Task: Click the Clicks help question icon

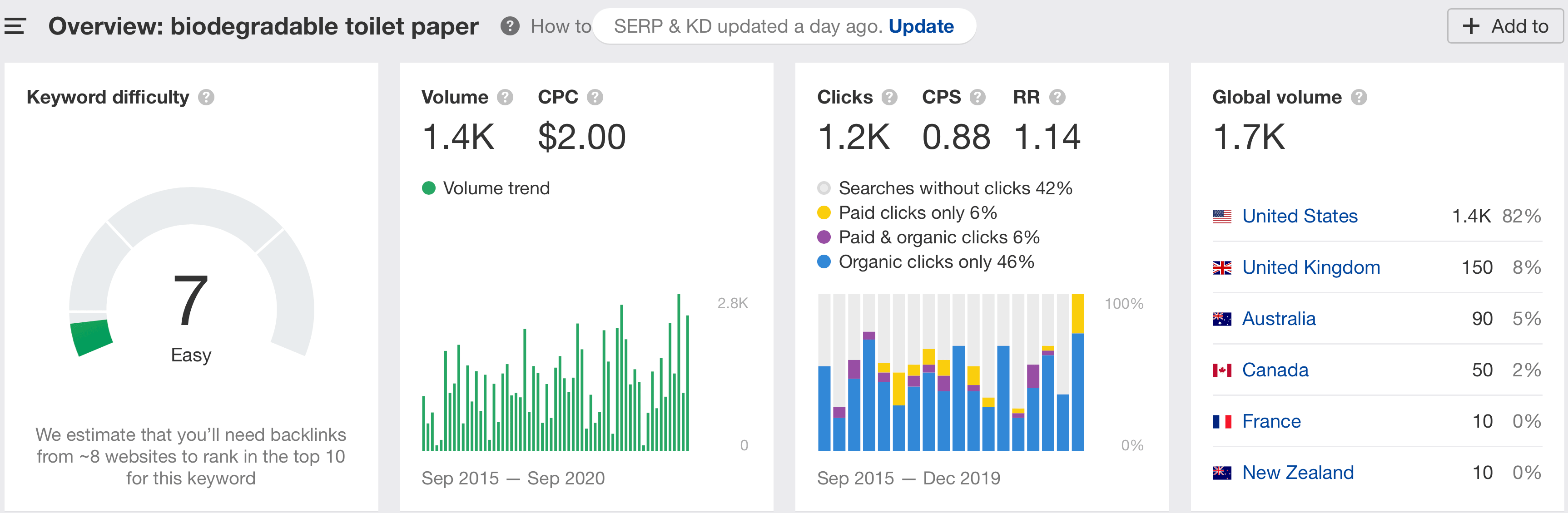Action: 889,97
